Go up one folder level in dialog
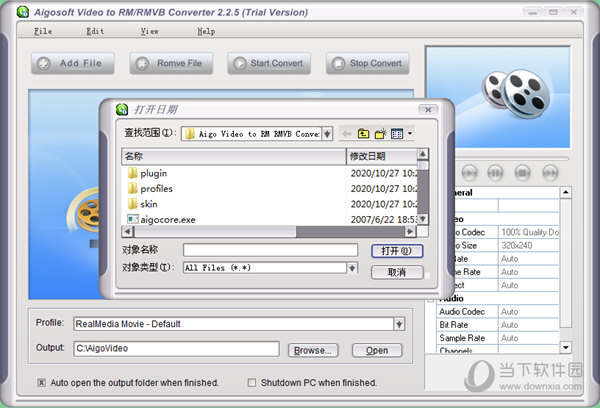 coord(364,134)
